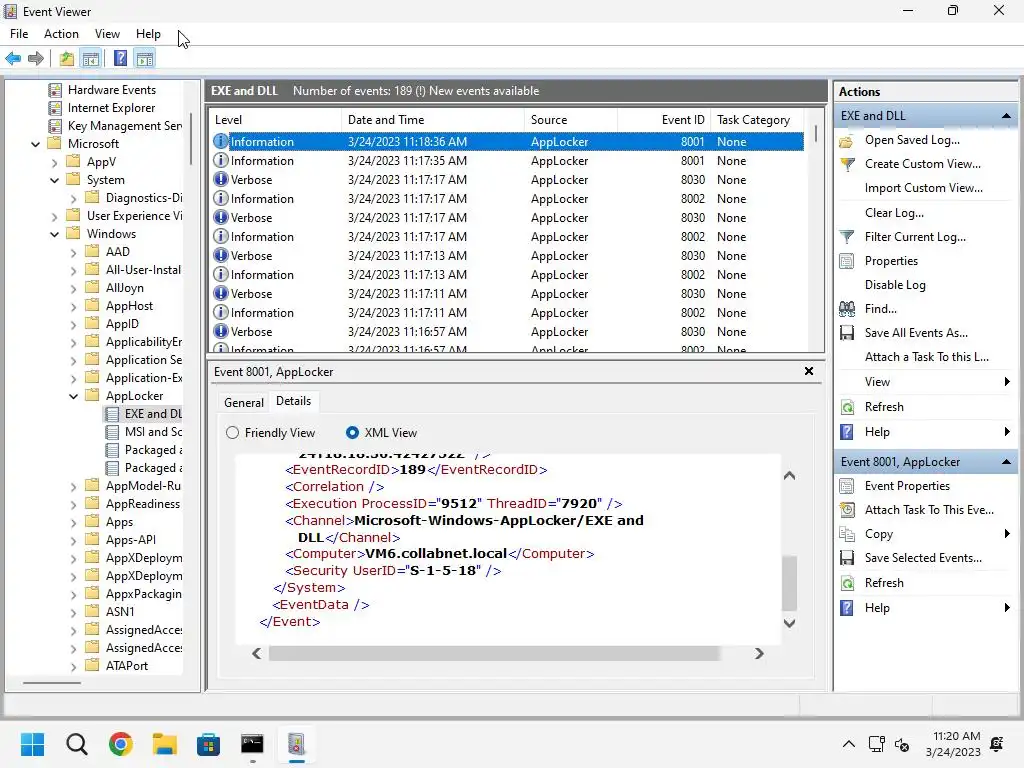Open Chrome from the taskbar

coord(120,744)
